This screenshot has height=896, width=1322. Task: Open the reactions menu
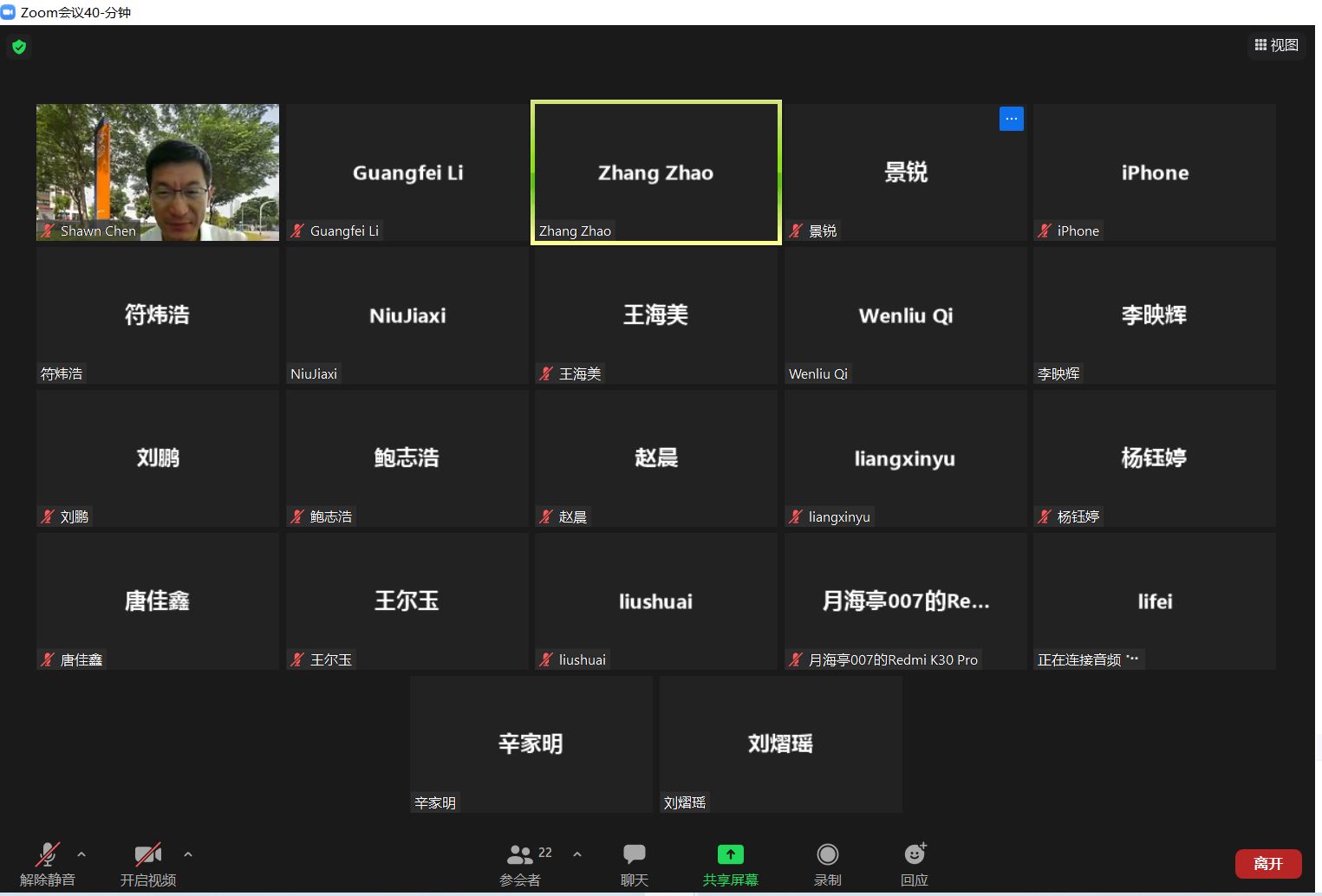[x=915, y=864]
